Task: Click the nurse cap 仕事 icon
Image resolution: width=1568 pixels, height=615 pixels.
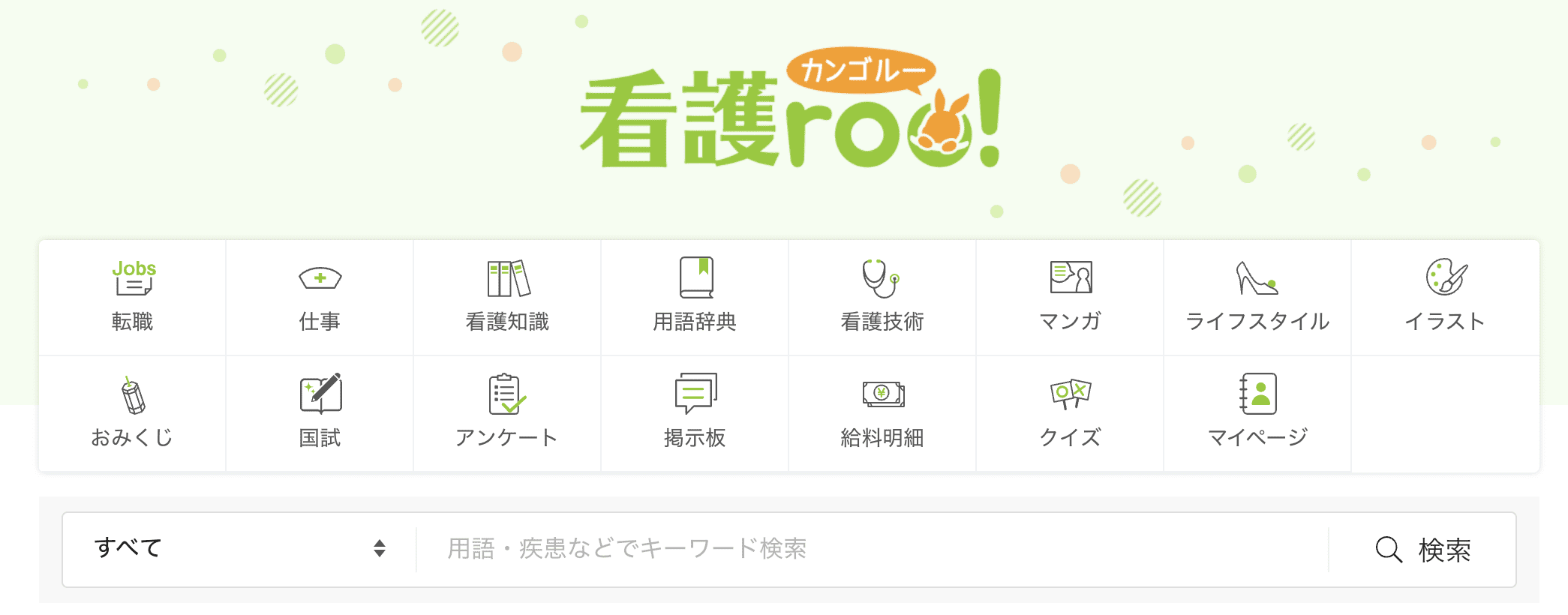Action: tap(320, 278)
